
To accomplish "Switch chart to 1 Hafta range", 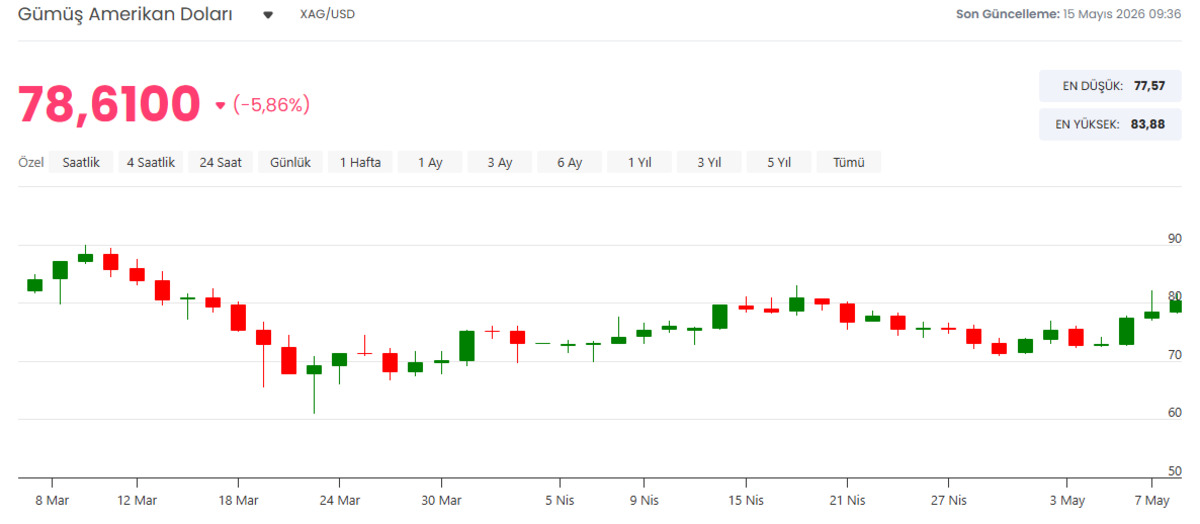I will [360, 162].
